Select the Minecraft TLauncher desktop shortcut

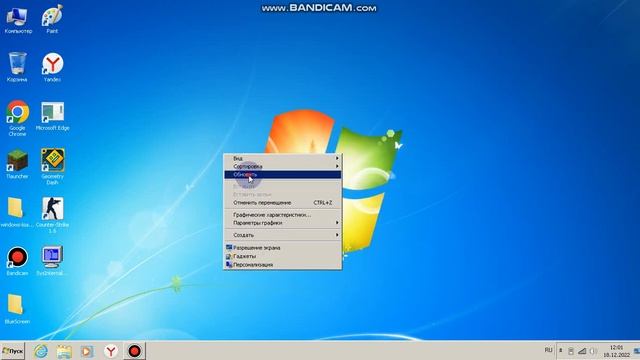[x=17, y=164]
